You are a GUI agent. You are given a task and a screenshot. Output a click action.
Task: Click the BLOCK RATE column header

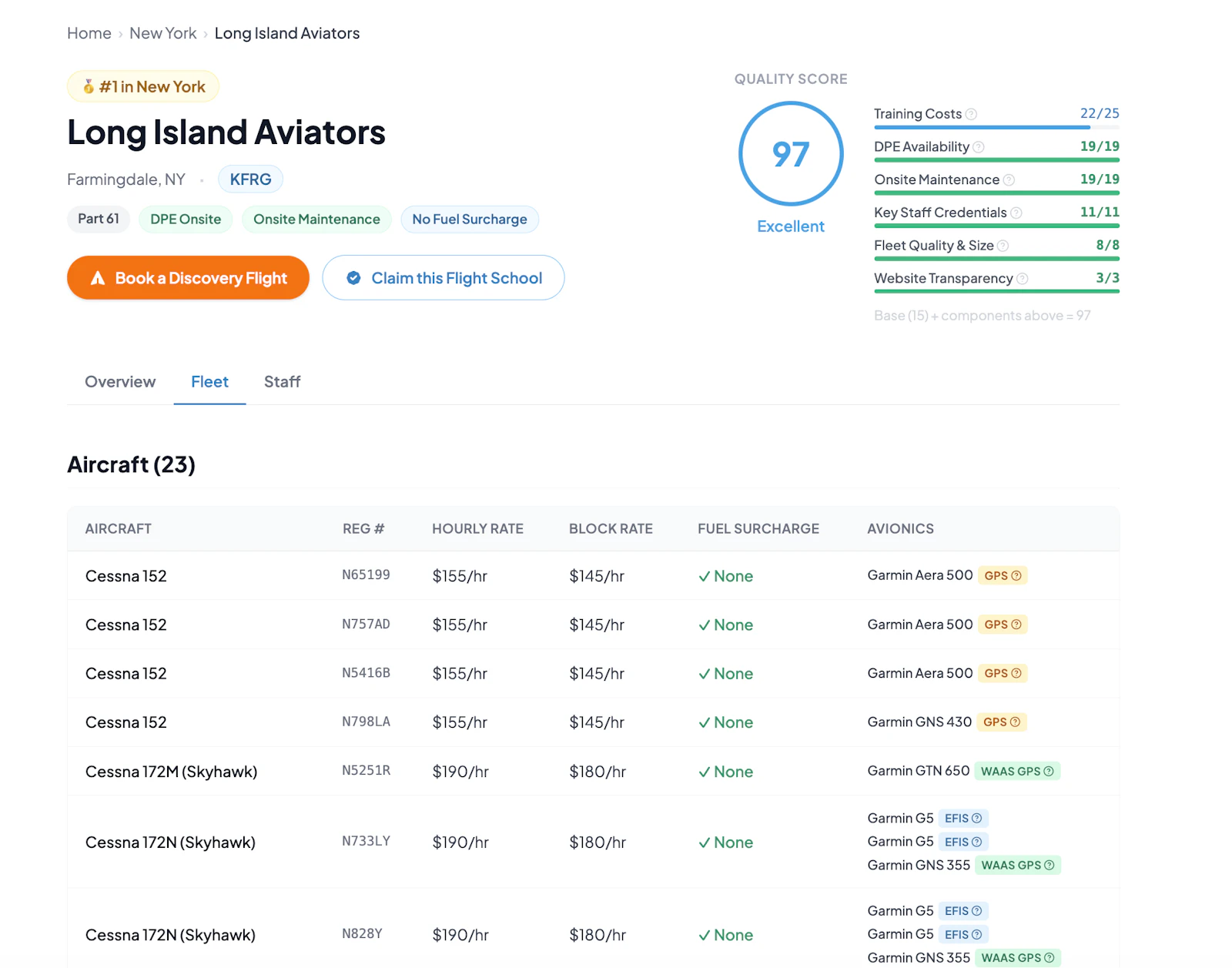coord(611,529)
